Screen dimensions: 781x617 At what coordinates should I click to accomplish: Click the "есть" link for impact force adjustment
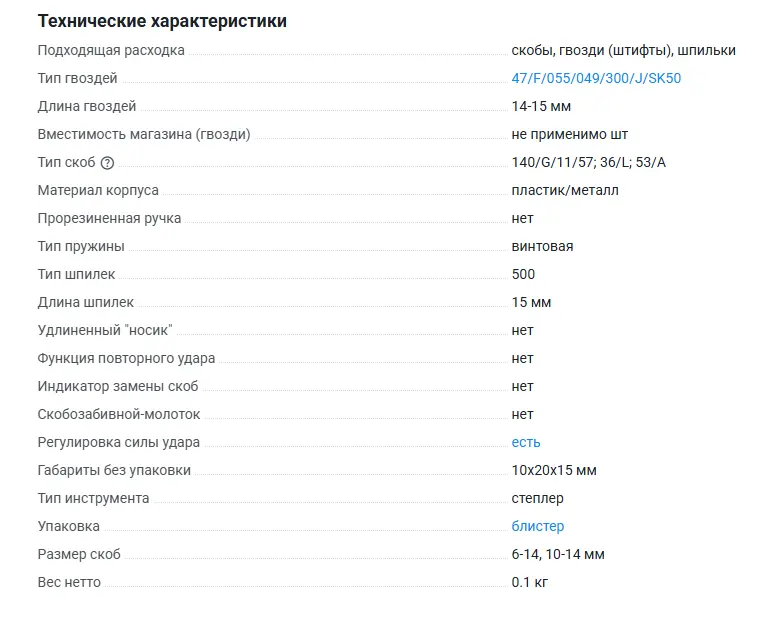point(526,442)
